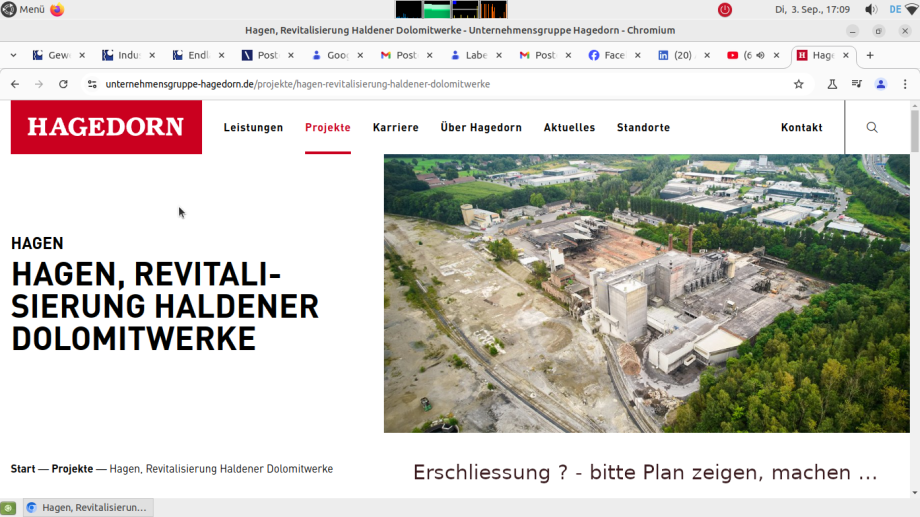Launch Firefox from the top panel
The image size is (920, 517).
(57, 9)
